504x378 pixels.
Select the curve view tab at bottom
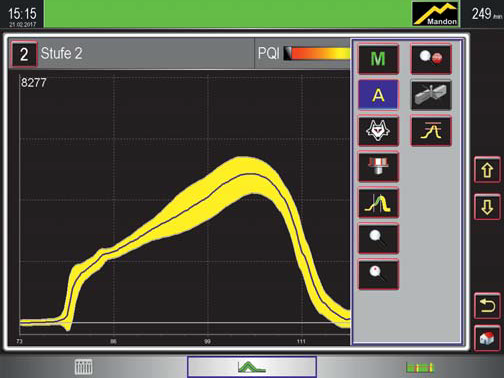[x=252, y=367]
